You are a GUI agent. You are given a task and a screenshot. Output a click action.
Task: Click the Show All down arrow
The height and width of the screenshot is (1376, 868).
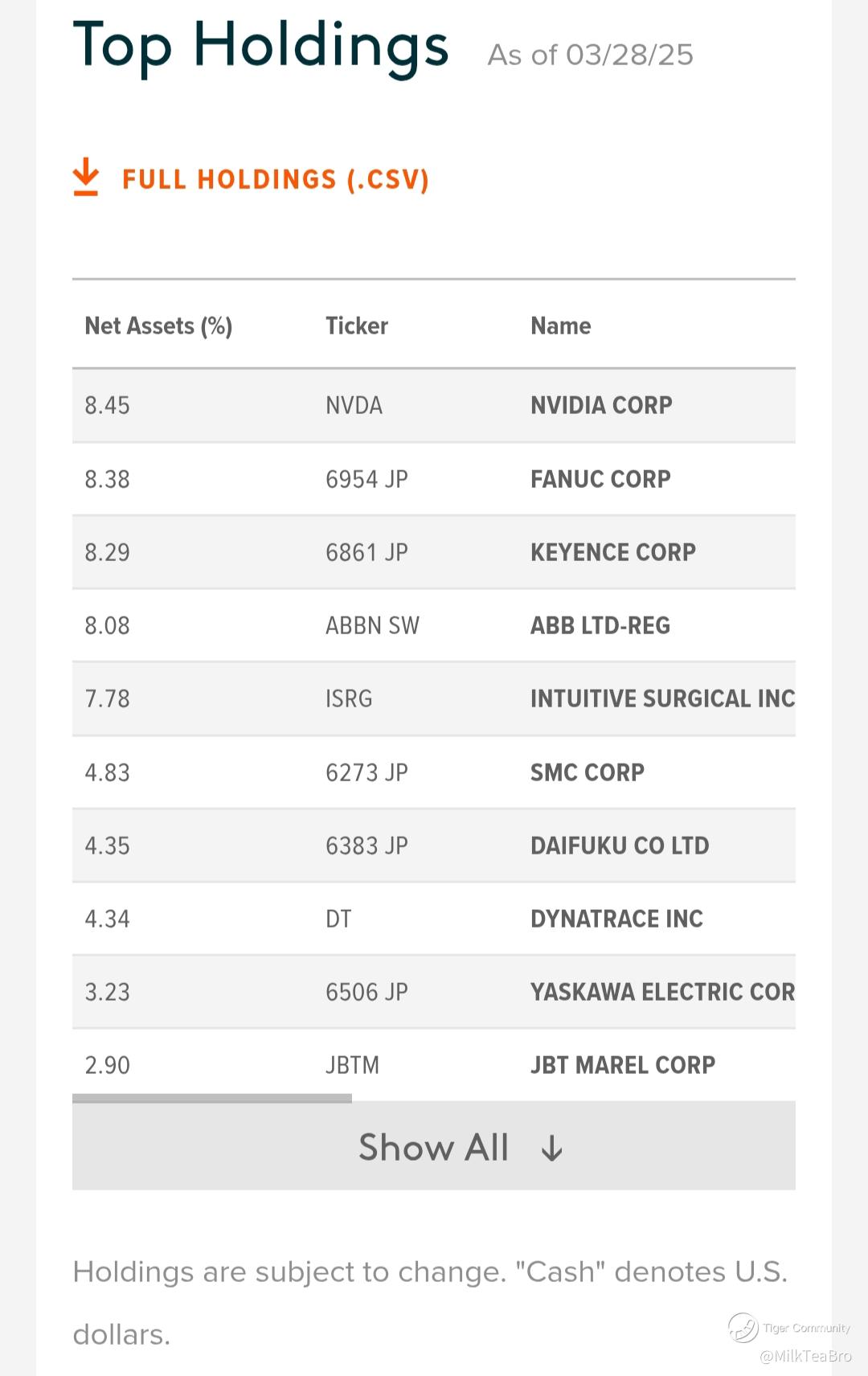(552, 1149)
